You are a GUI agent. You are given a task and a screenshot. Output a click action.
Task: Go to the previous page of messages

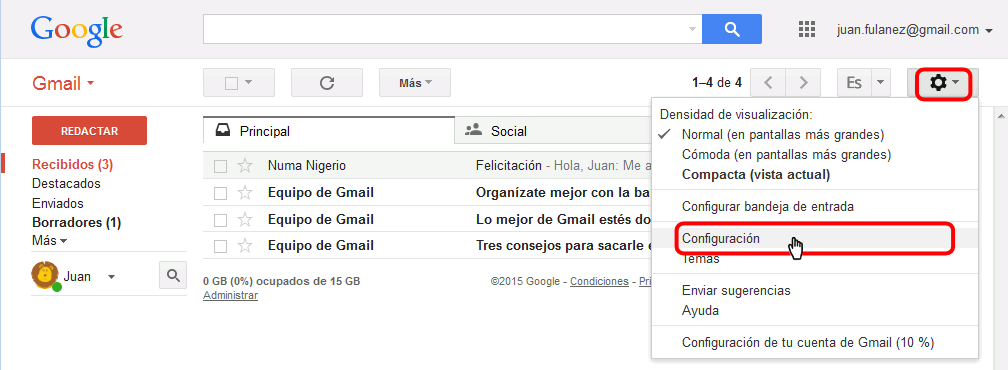[x=768, y=83]
